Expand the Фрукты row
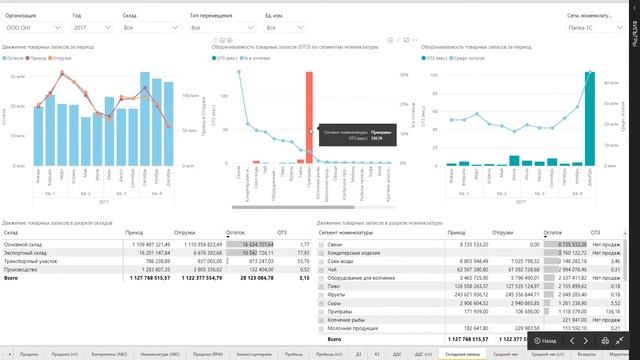This screenshot has height=360, width=640. (x=321, y=295)
